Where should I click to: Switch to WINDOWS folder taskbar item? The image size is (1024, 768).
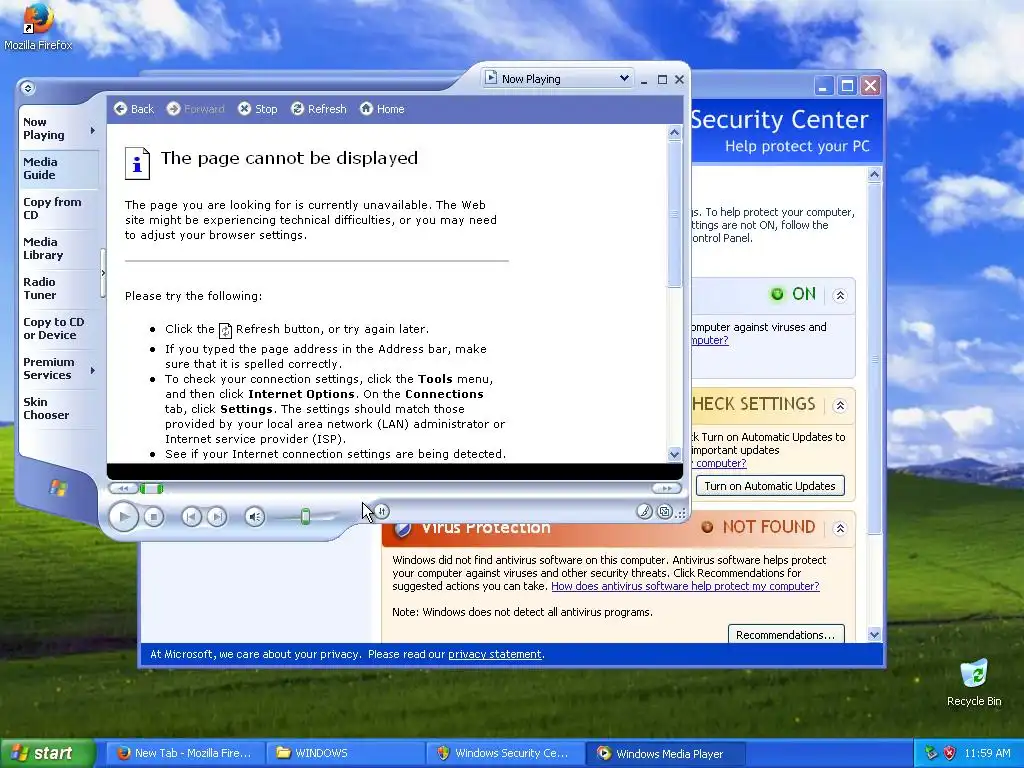click(345, 753)
